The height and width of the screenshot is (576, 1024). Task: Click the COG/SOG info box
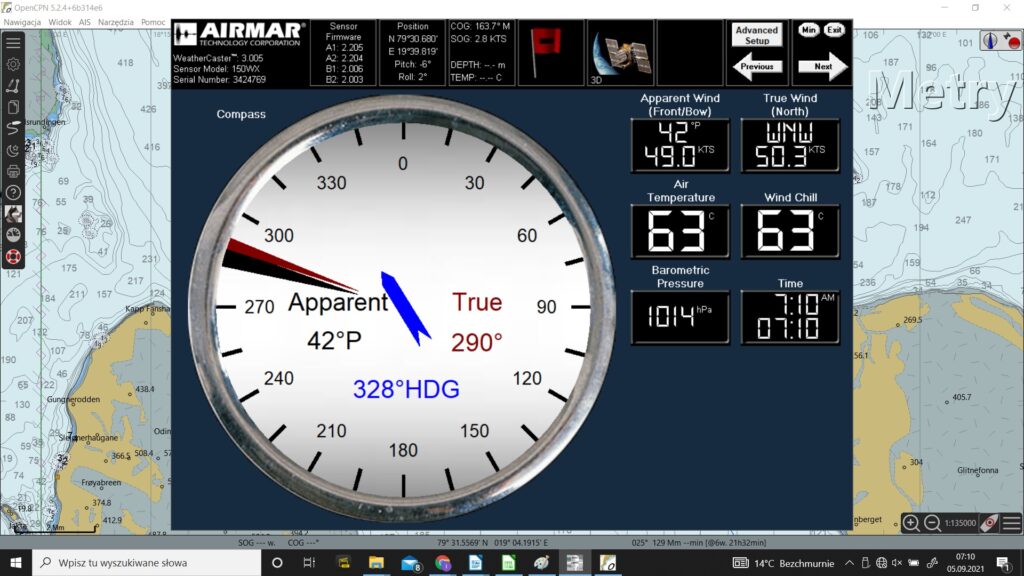[x=481, y=52]
